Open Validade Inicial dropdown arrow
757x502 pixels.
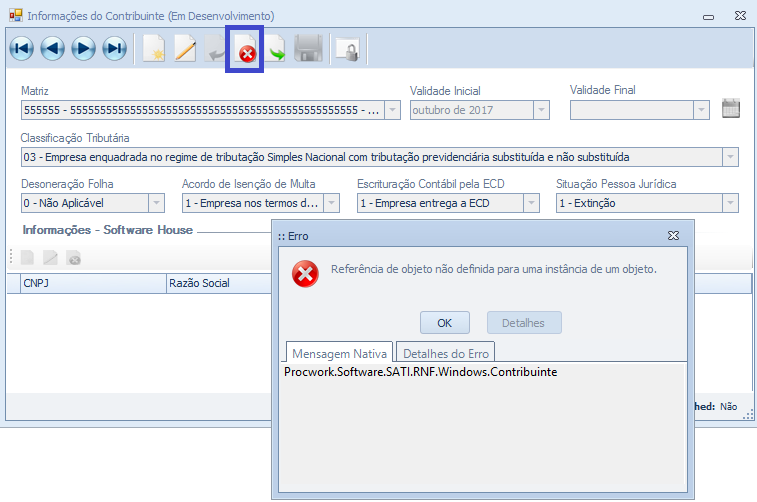coord(541,110)
